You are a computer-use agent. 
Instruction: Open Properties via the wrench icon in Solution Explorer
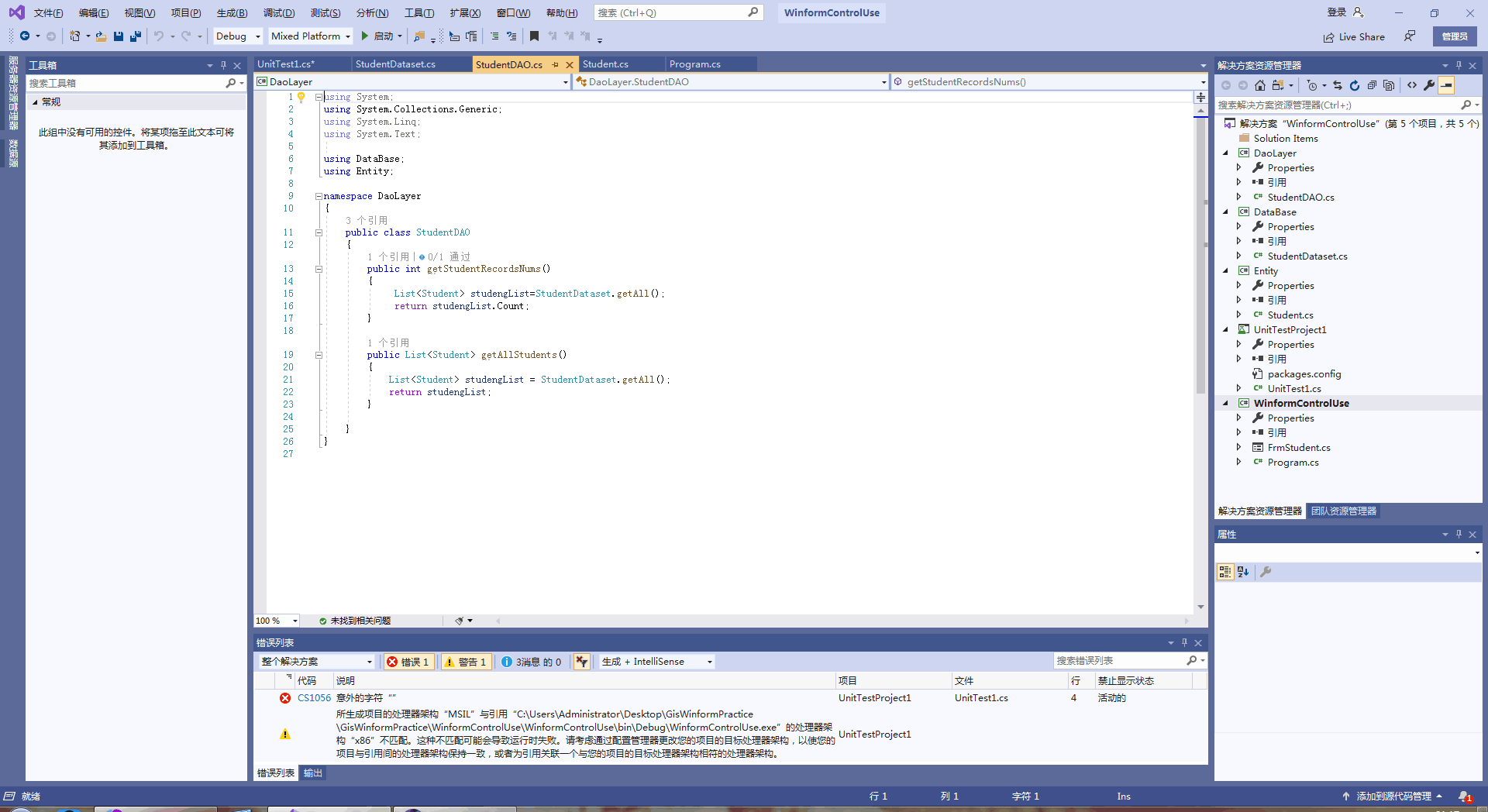tap(1429, 85)
